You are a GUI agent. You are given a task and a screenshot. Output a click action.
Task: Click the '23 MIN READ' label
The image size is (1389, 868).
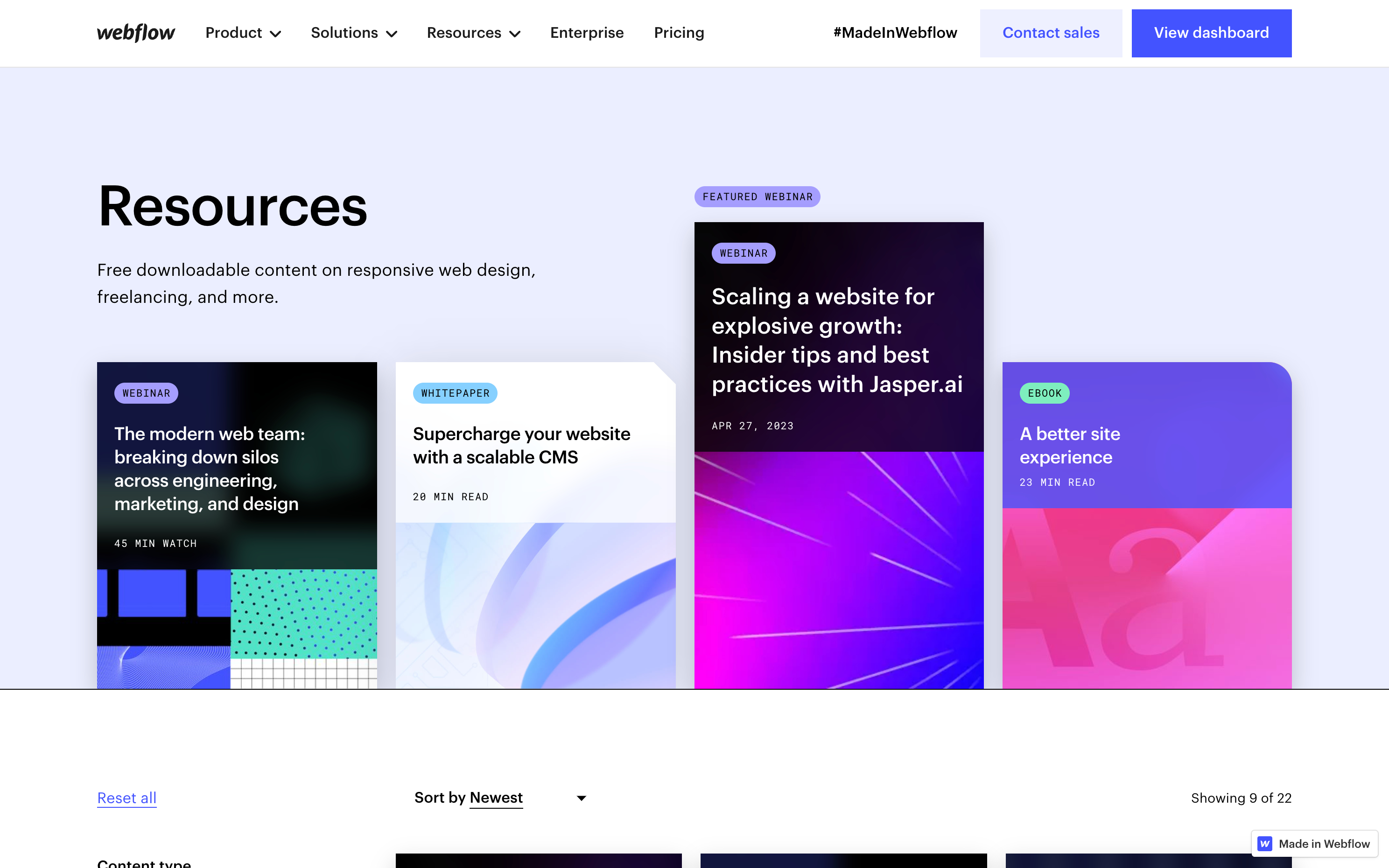pos(1057,482)
